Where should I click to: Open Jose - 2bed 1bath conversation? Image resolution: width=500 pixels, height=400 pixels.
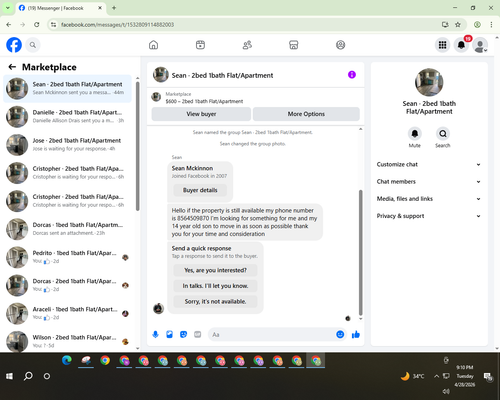click(x=67, y=145)
